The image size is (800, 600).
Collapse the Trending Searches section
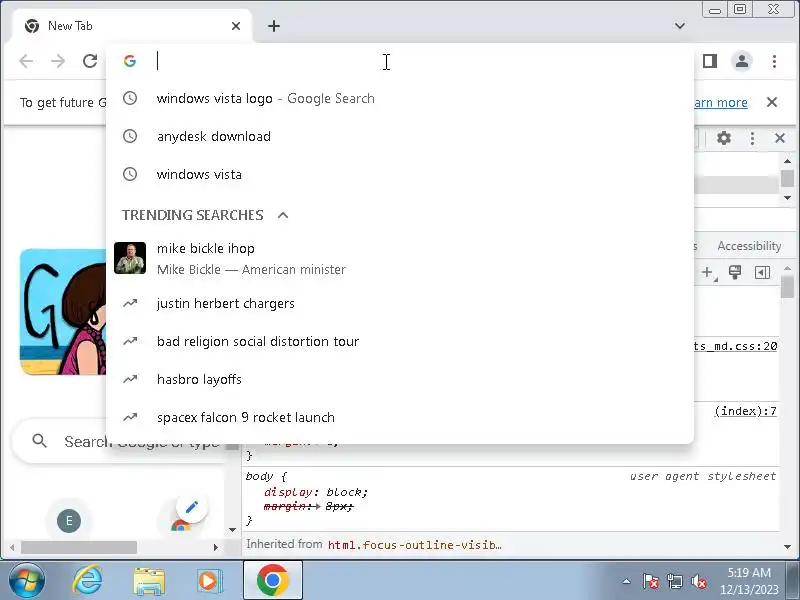(283, 215)
